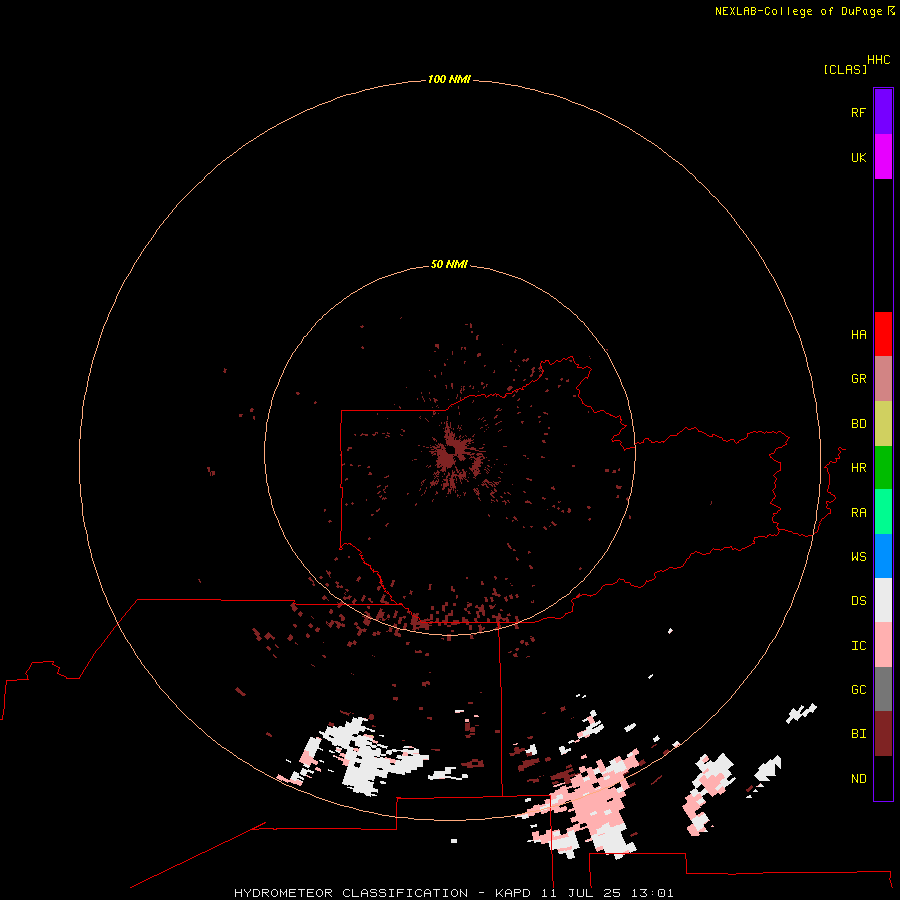This screenshot has height=900, width=900.
Task: Click the BD legend label
Action: coord(858,424)
